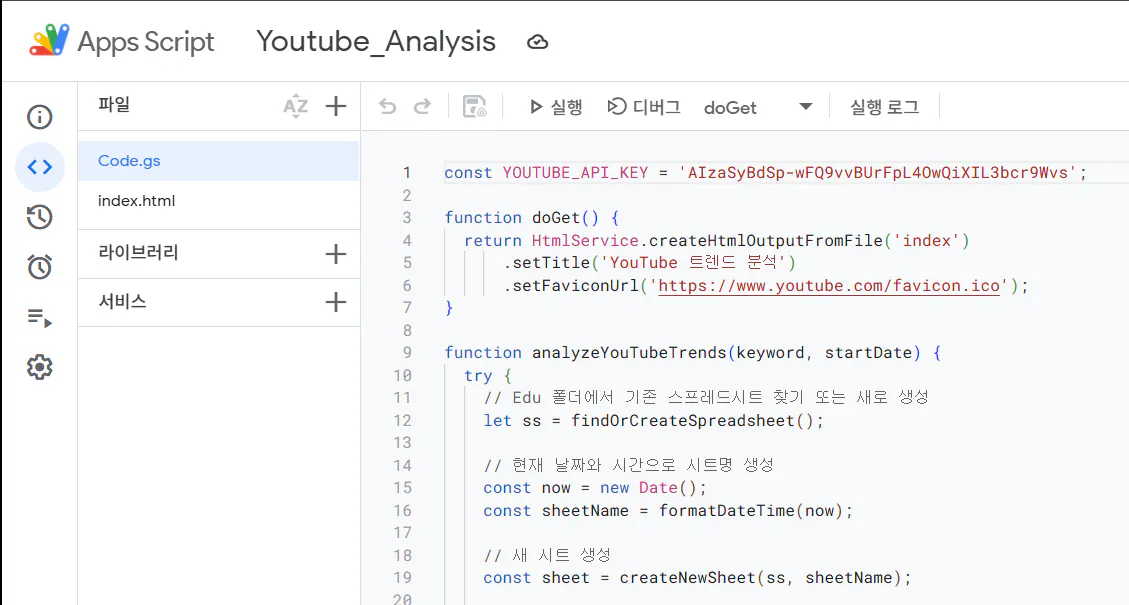Open the Triggers alarm clock icon
Viewport: 1129px width, 605px height.
click(x=40, y=267)
